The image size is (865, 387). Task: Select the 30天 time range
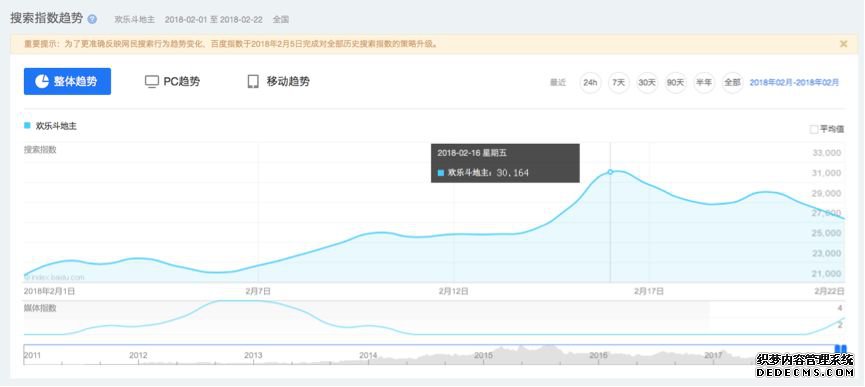point(647,83)
